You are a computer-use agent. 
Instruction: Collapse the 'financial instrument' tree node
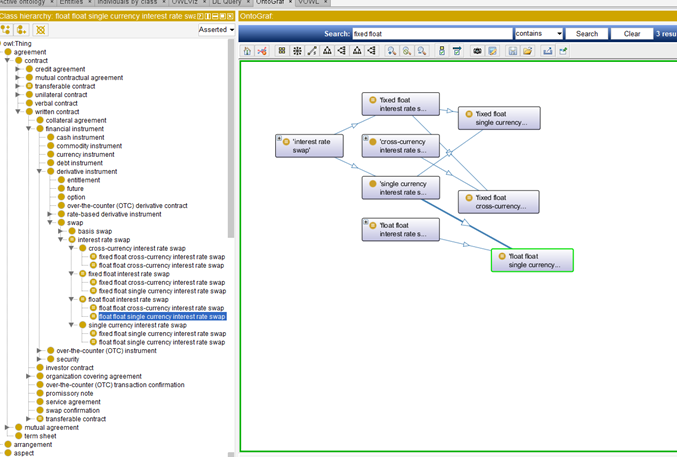[x=28, y=129]
